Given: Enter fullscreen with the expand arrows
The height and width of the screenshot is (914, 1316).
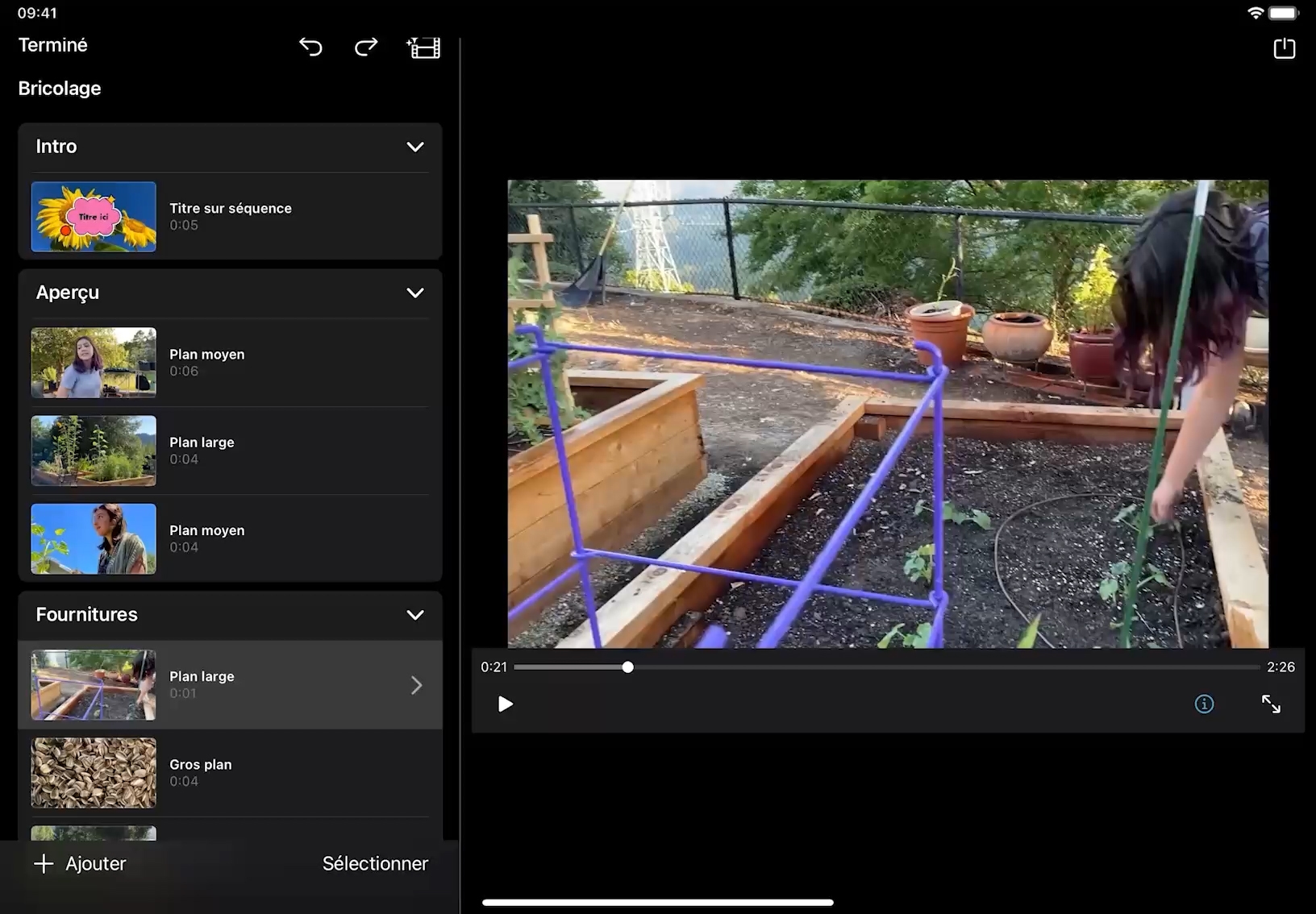Looking at the screenshot, I should pos(1271,704).
